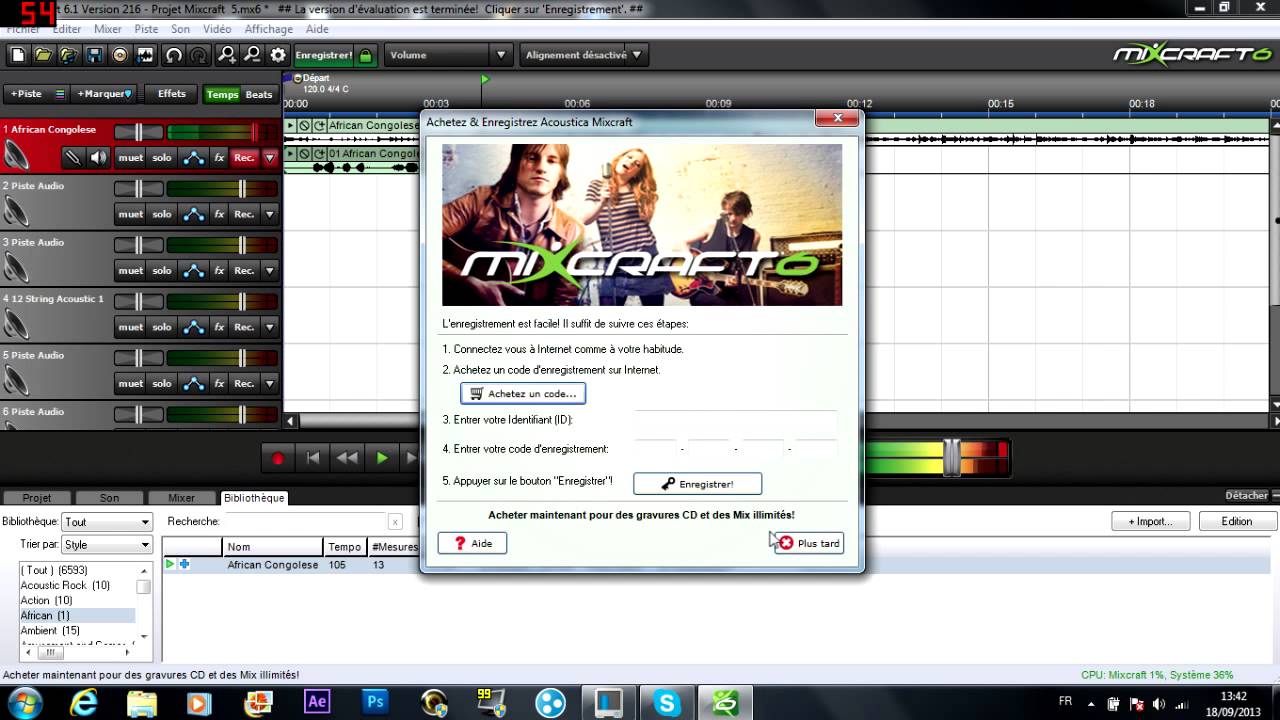The image size is (1280, 720).
Task: Zoom out with the magnifier minus icon
Action: [x=253, y=55]
